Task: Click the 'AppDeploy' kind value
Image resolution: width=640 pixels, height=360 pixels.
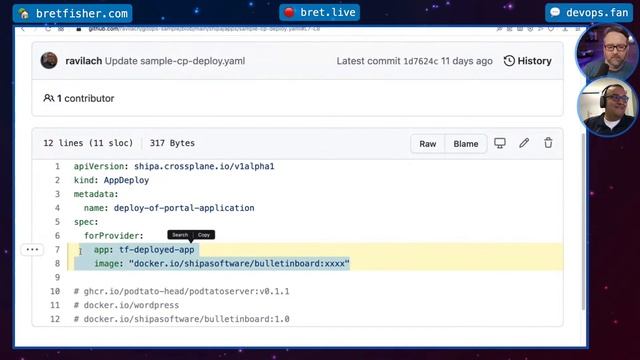Action: click(126, 180)
